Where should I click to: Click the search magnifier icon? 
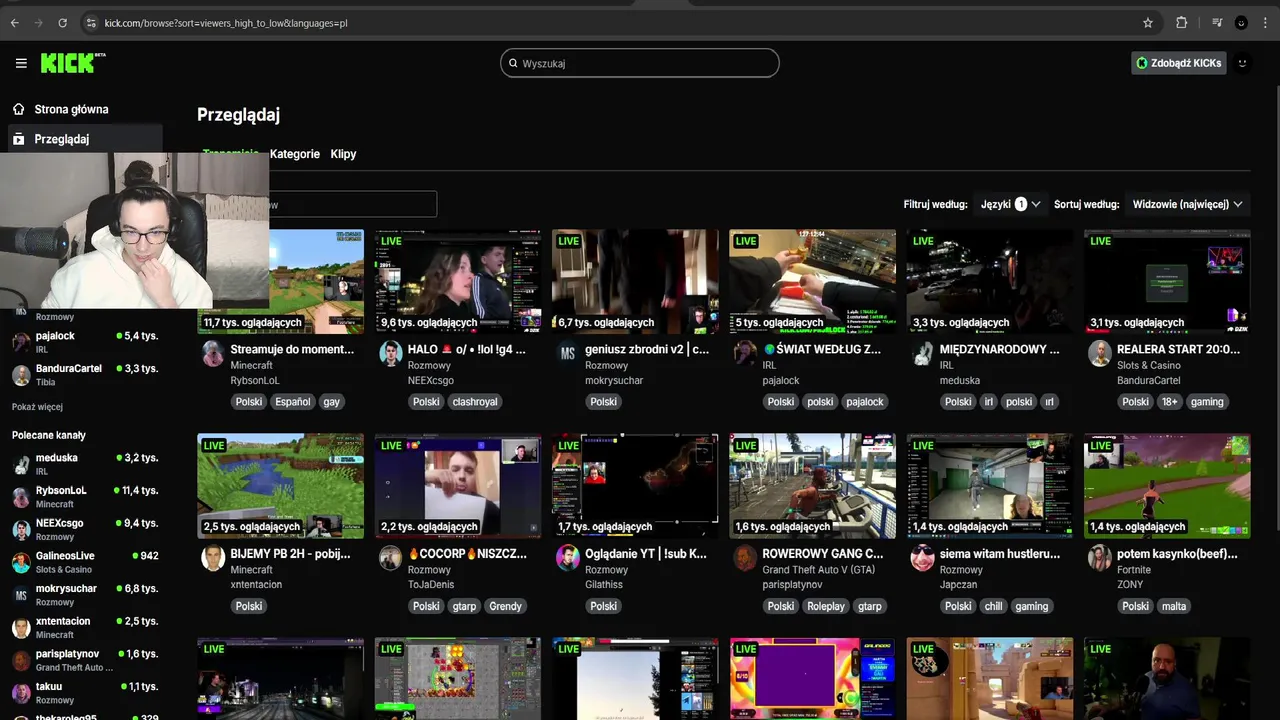(x=514, y=63)
